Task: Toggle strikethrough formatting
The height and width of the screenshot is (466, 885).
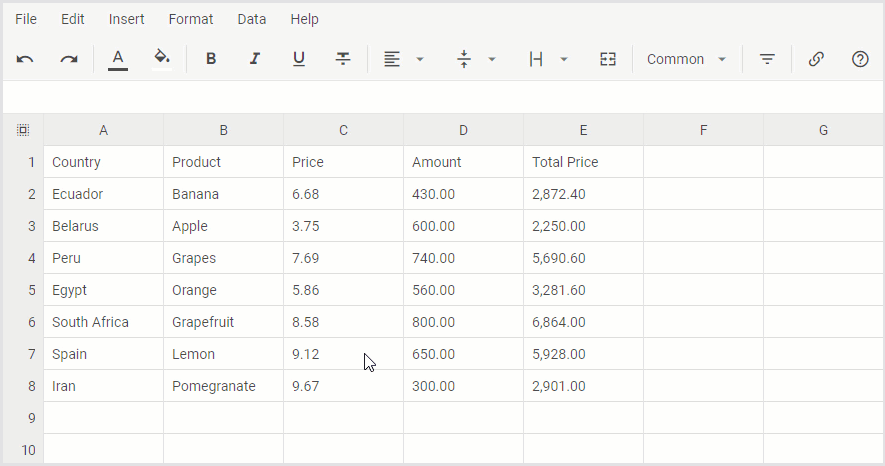Action: click(343, 59)
